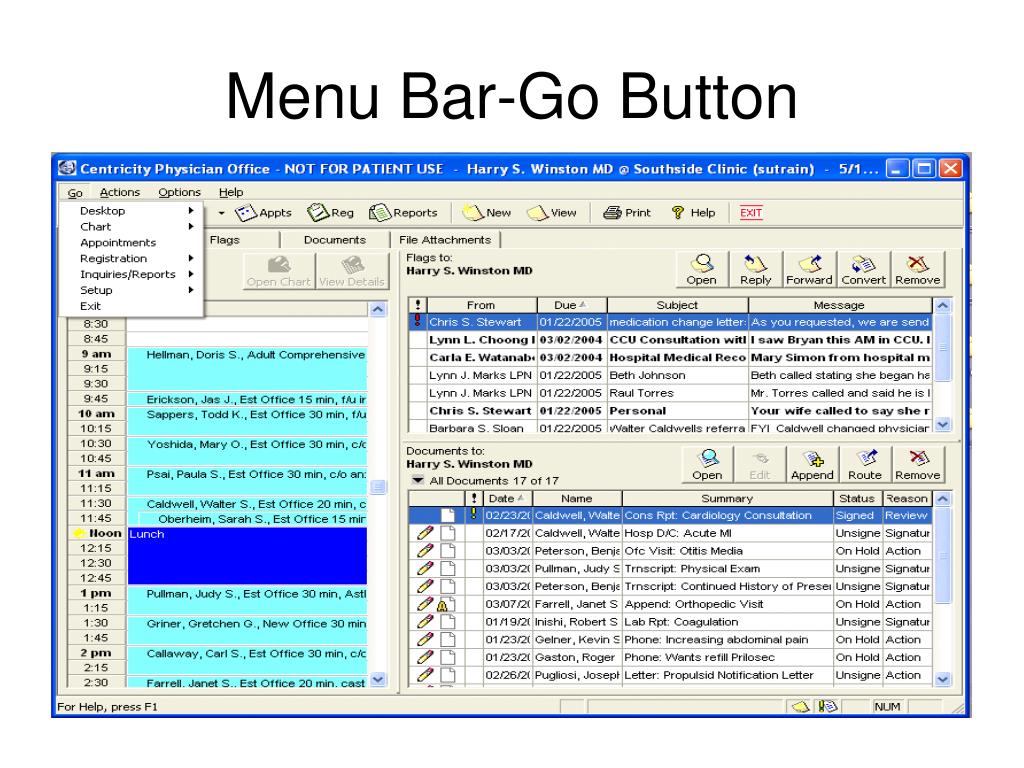Open the Appts toolbar icon

(x=263, y=213)
